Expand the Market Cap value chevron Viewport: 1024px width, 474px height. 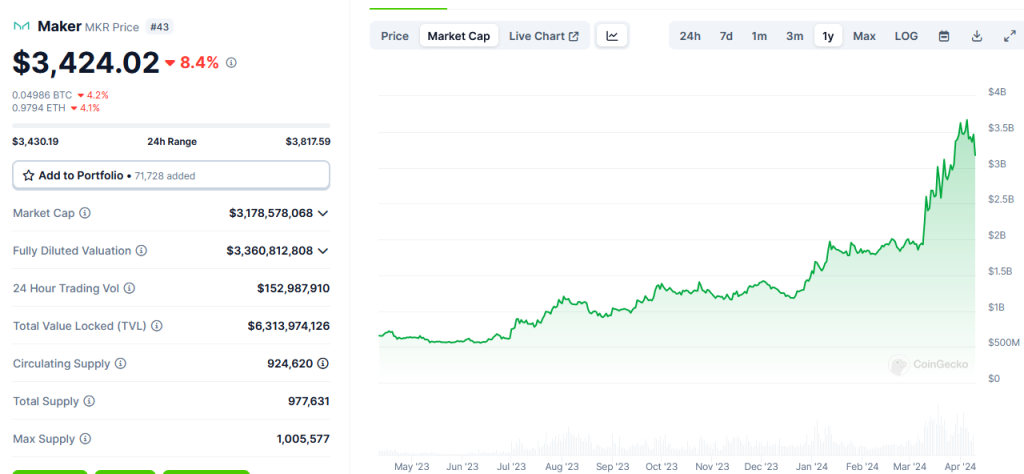[323, 213]
